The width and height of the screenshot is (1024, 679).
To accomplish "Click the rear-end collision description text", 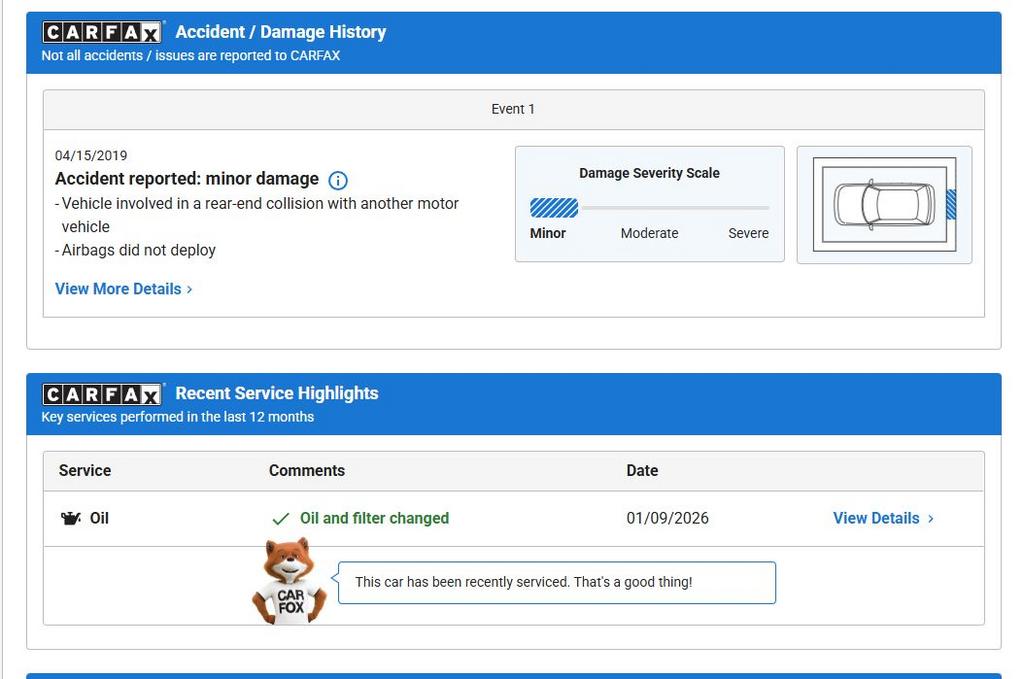I will click(257, 215).
